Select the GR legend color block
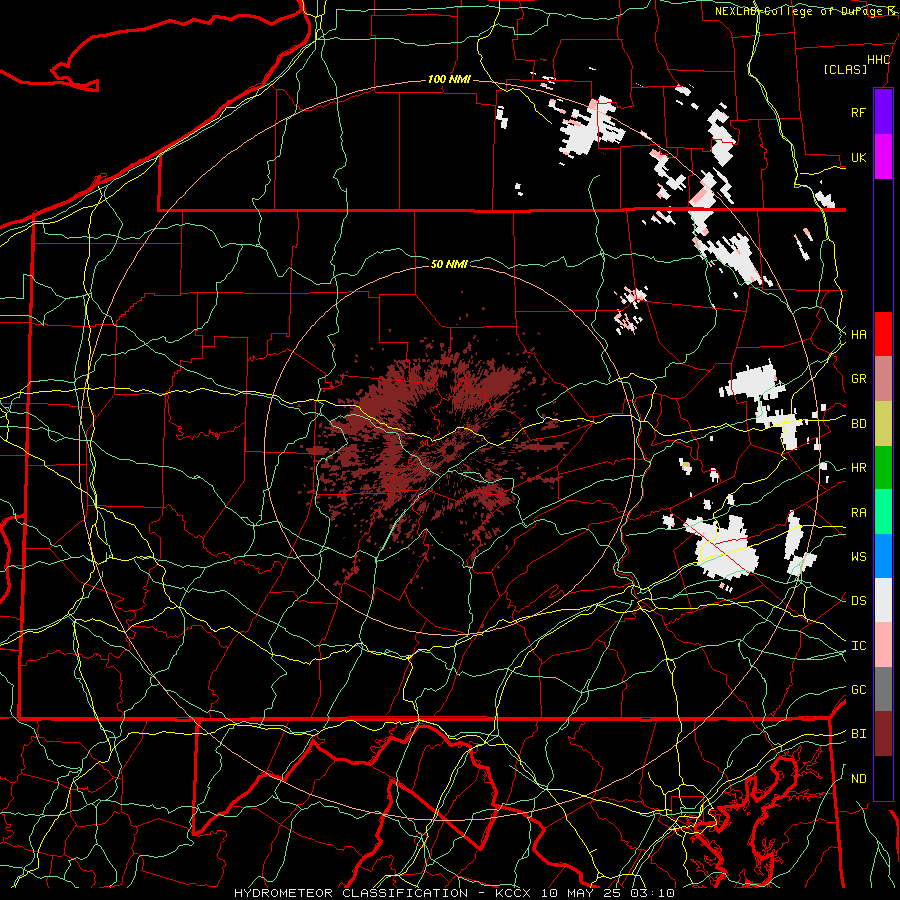The width and height of the screenshot is (900, 900). pos(883,379)
